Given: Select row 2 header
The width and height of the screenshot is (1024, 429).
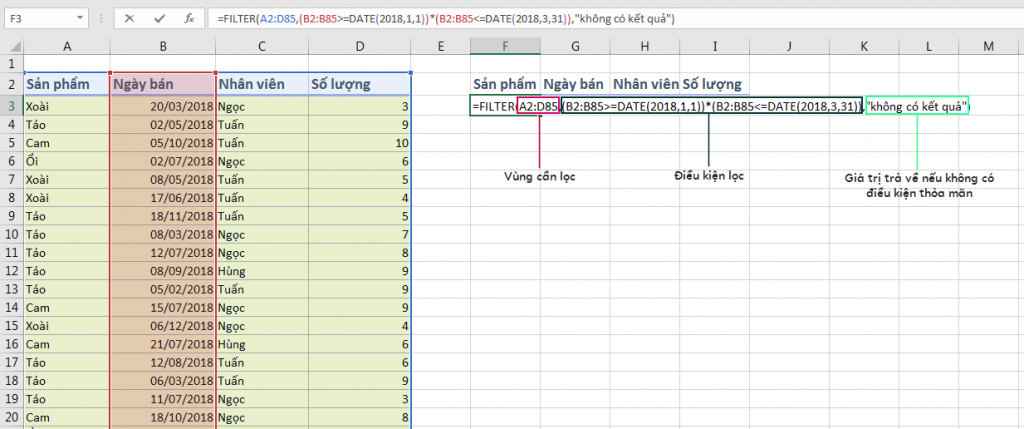Looking at the screenshot, I should click(x=11, y=85).
